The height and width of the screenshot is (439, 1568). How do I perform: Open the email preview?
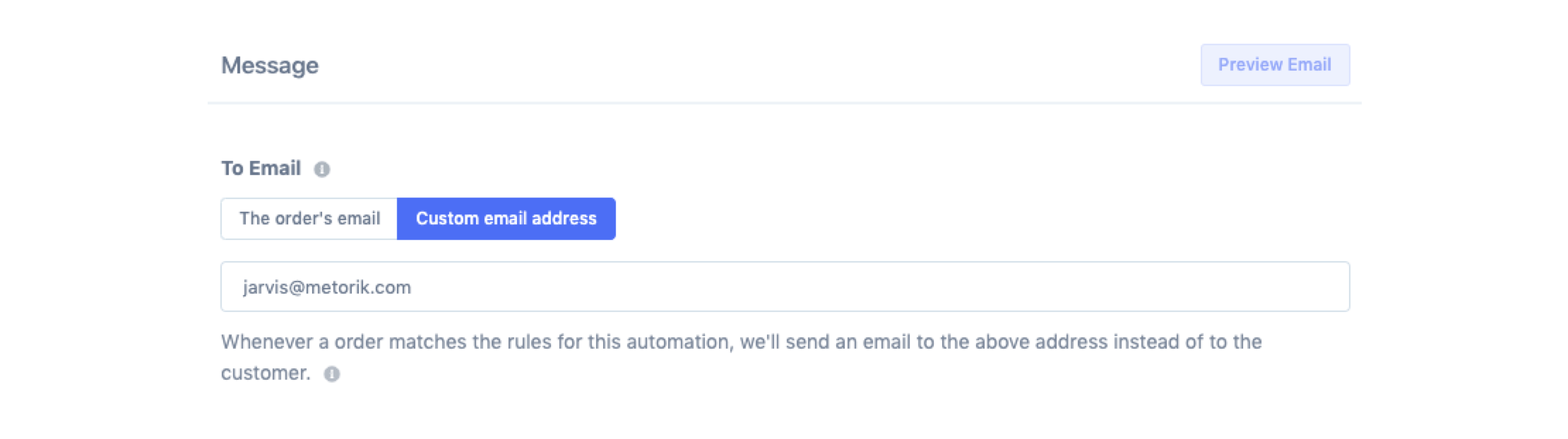pos(1274,65)
